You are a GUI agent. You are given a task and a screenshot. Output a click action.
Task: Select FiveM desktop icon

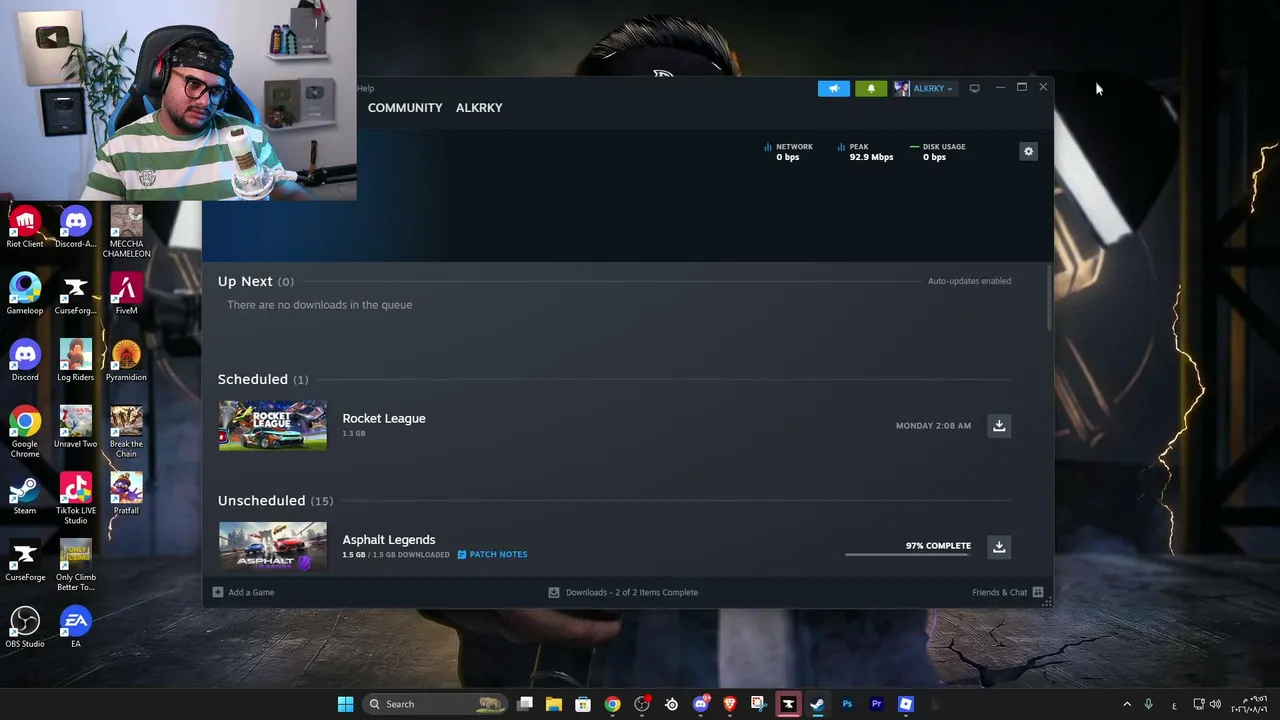point(126,294)
